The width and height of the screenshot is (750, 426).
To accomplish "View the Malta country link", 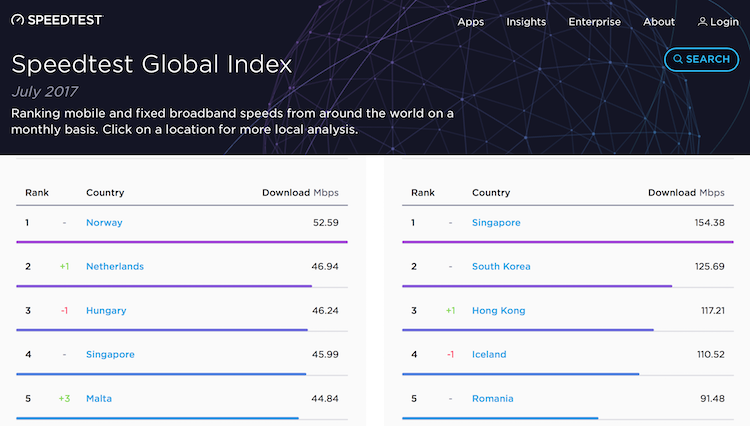I will 99,399.
